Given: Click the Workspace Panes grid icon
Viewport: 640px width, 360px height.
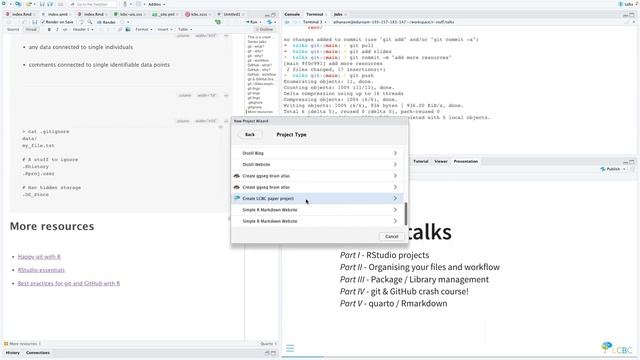Looking at the screenshot, I should [x=139, y=4].
